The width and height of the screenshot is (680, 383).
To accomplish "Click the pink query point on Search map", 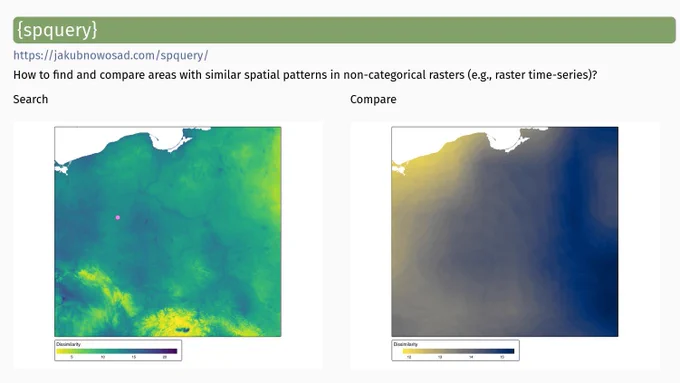I will [x=118, y=217].
